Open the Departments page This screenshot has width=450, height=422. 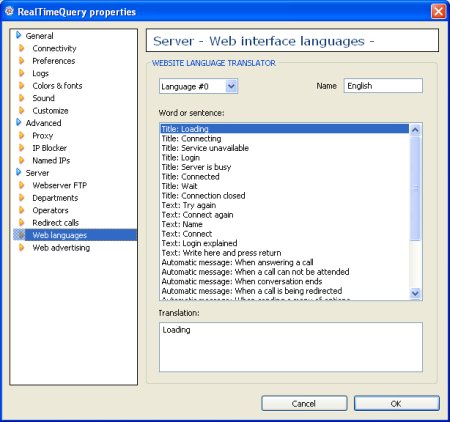click(x=55, y=198)
